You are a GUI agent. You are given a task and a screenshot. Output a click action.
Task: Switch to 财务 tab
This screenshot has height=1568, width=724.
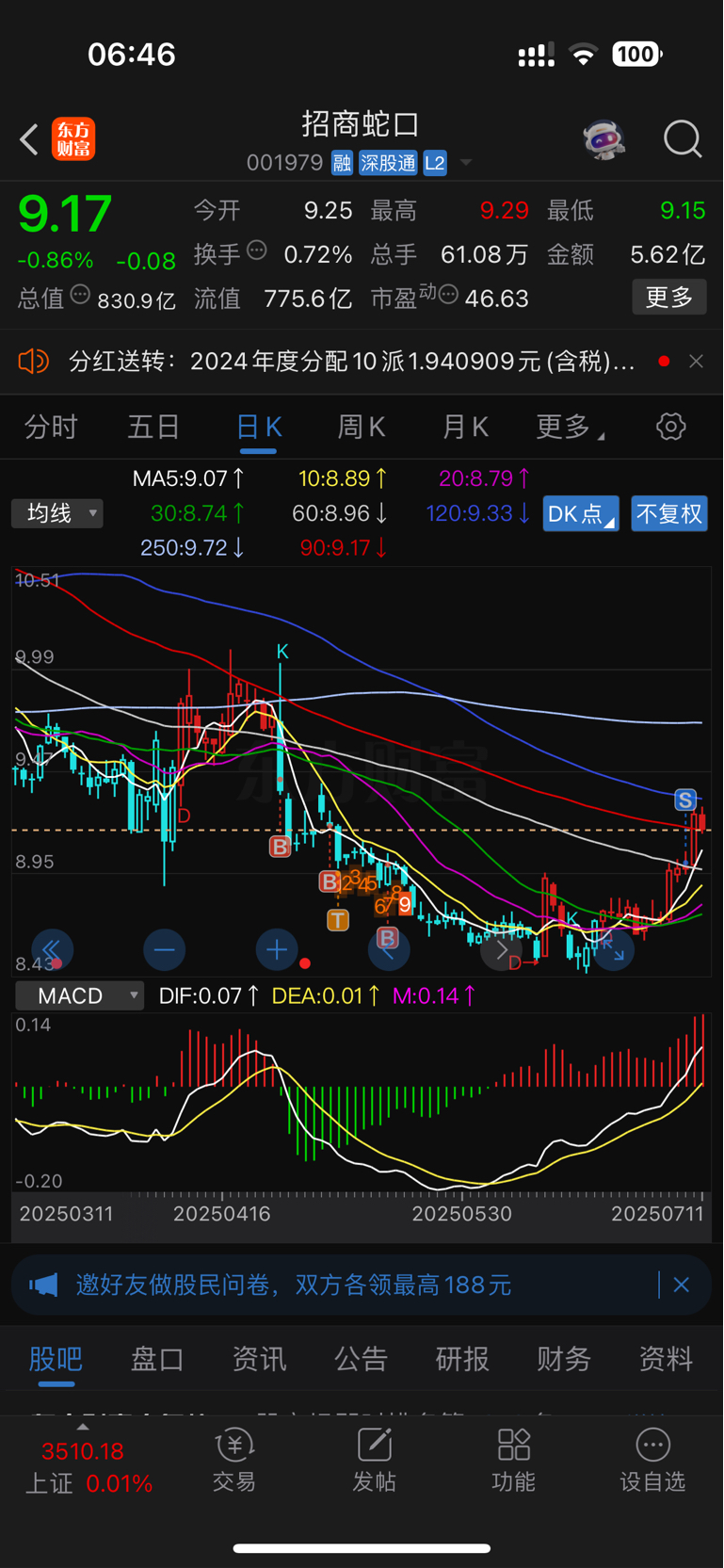coord(564,1359)
